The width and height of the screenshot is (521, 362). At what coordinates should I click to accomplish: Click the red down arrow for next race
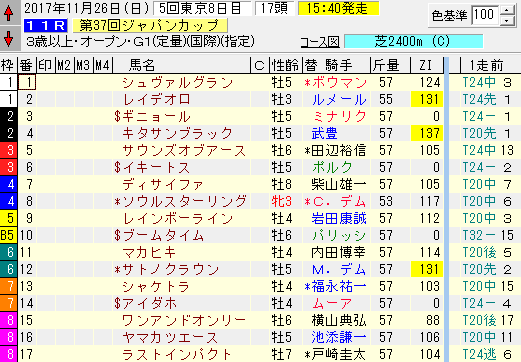[9, 38]
